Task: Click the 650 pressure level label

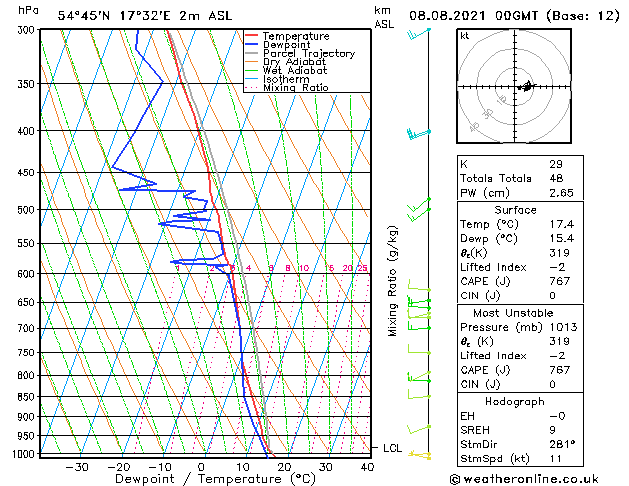Action: (x=28, y=302)
